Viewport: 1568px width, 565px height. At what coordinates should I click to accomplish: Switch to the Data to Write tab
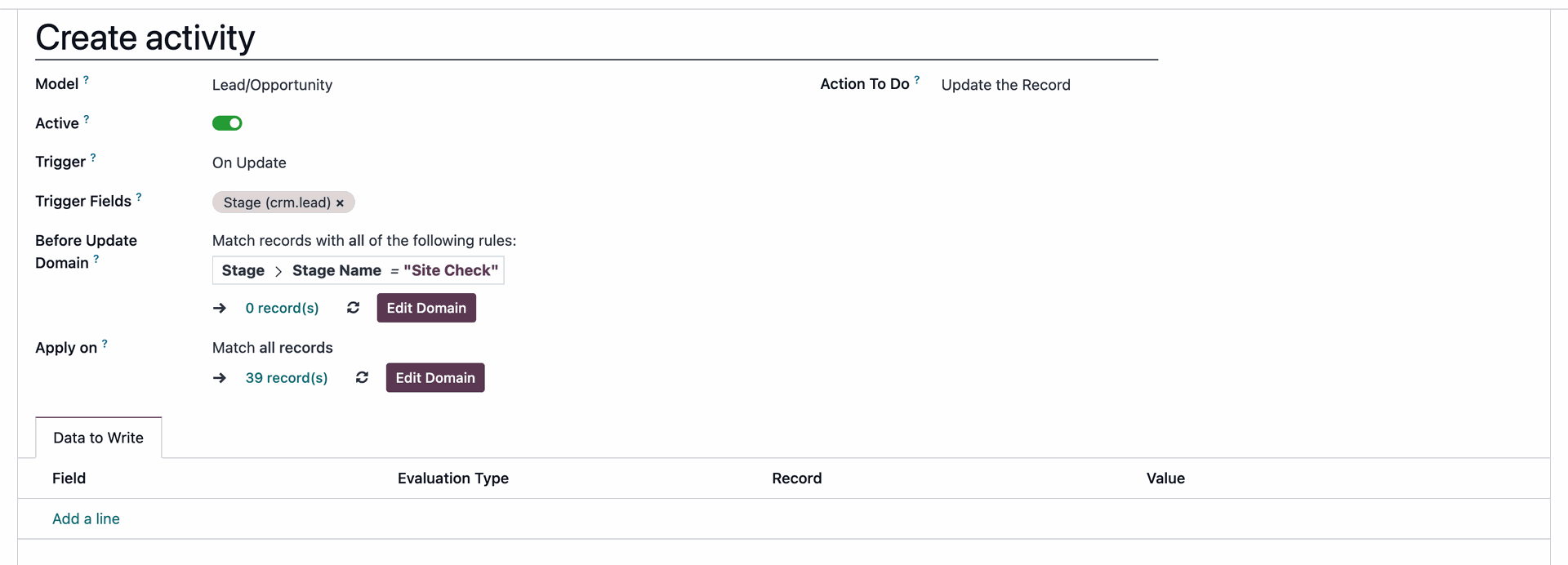[x=98, y=438]
